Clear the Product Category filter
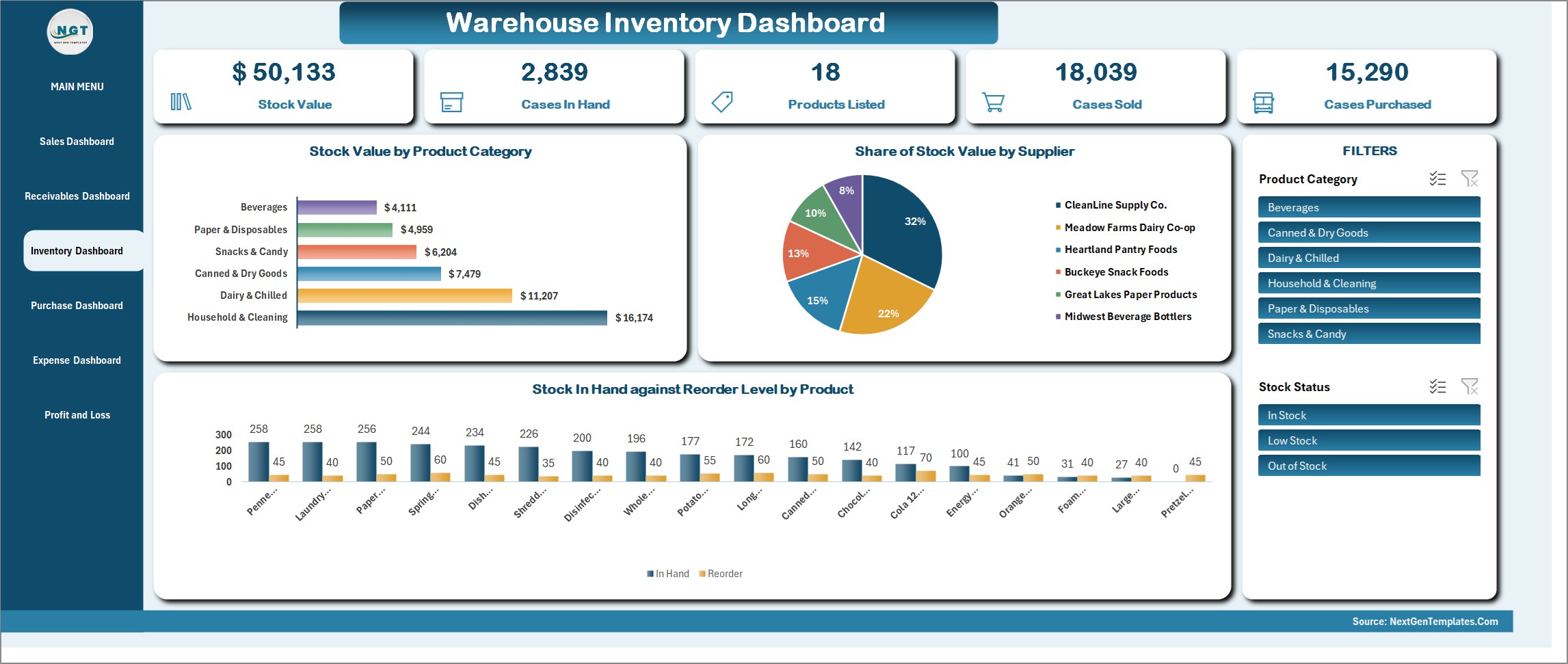The image size is (1568, 664). (1470, 178)
